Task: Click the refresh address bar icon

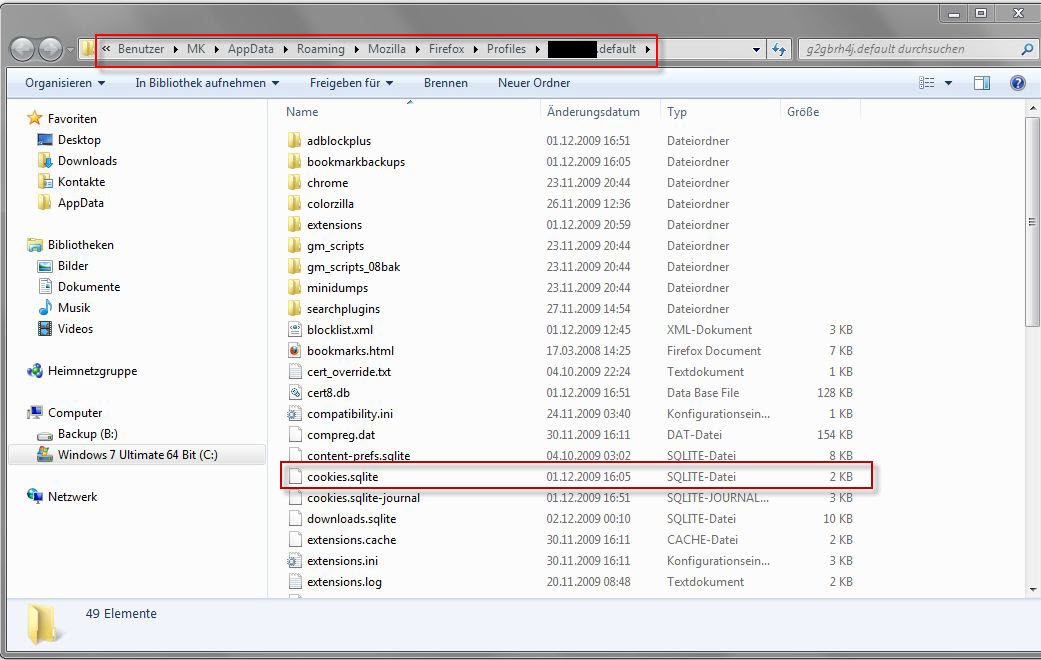Action: [x=780, y=49]
